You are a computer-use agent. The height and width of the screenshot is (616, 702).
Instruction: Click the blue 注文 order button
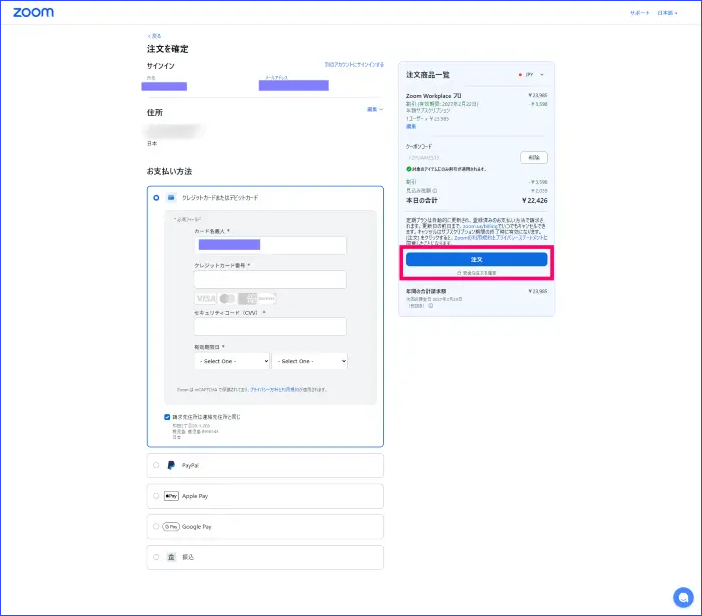[476, 259]
